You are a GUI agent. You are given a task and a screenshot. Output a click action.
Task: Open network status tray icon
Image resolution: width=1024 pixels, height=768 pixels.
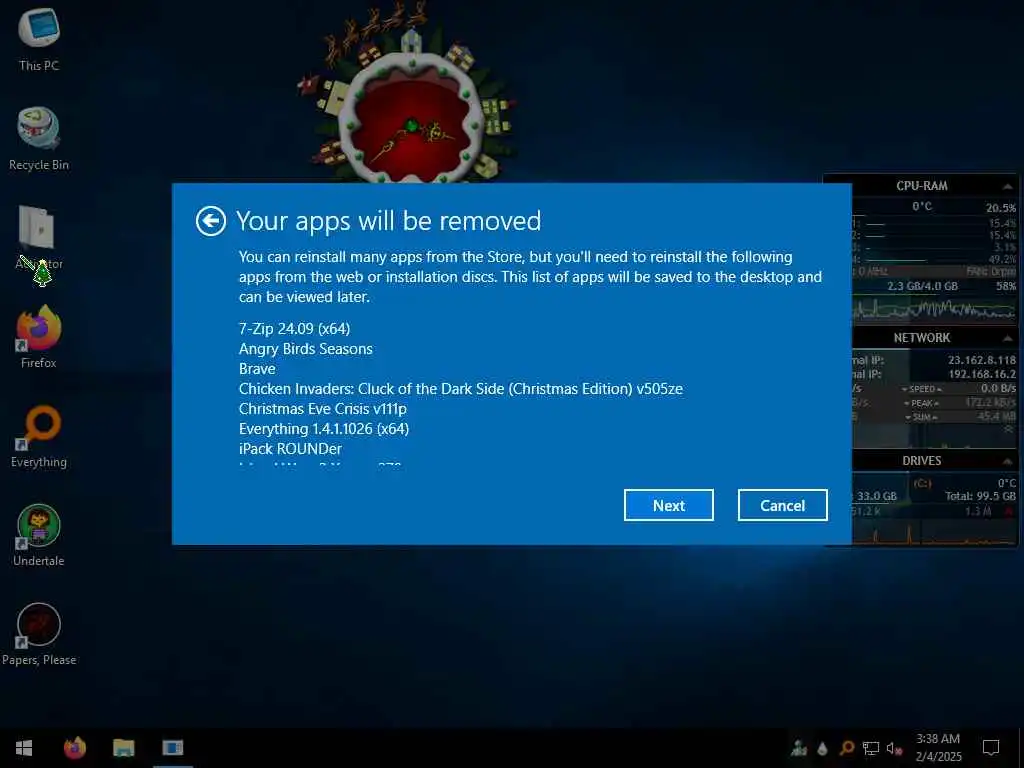point(871,748)
